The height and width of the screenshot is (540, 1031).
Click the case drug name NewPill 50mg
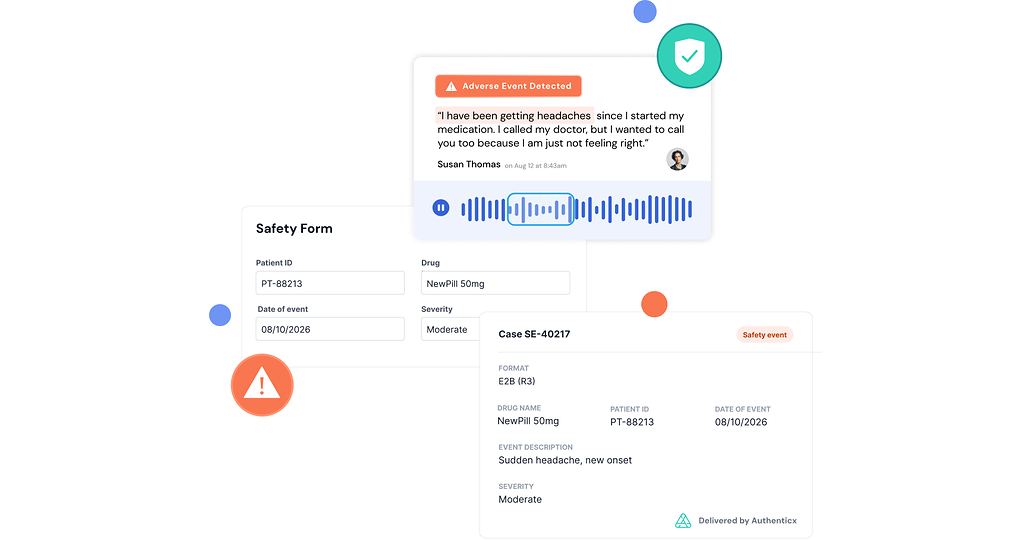click(528, 421)
